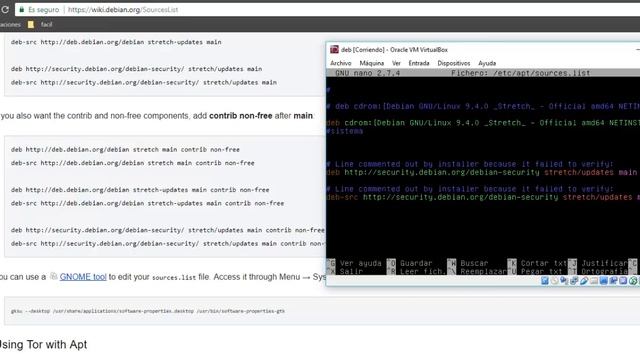Click the browser reload icon
The height and width of the screenshot is (360, 640).
pos(4,9)
